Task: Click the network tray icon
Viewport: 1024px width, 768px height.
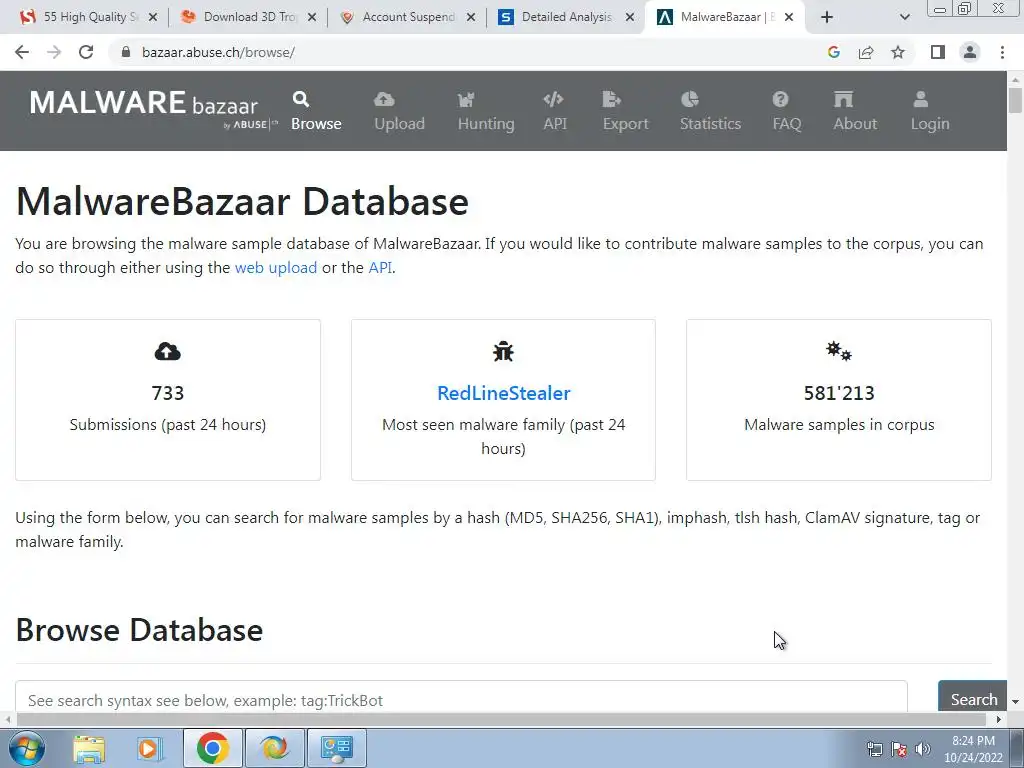Action: [875, 749]
